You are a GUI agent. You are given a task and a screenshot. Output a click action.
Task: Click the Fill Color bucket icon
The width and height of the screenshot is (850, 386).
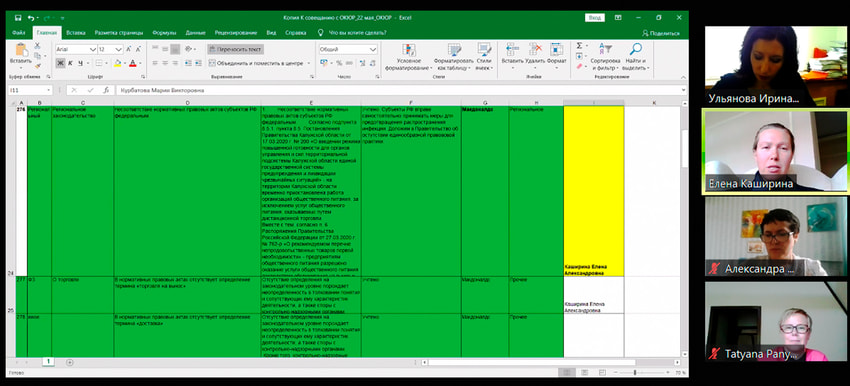(x=118, y=63)
